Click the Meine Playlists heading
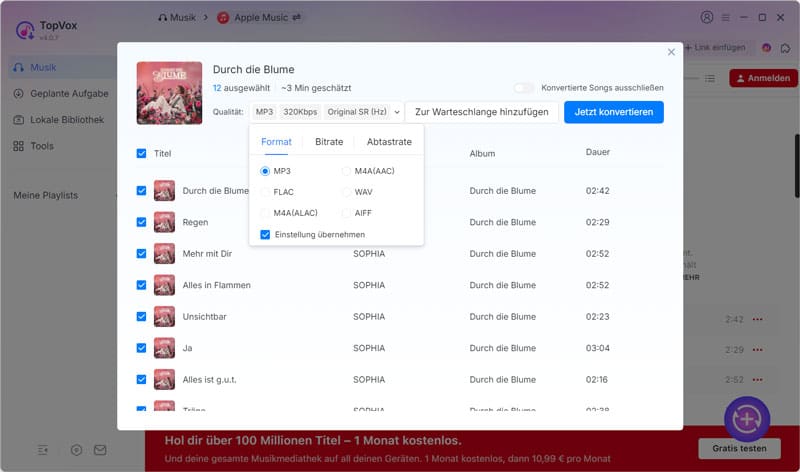Screen dimensions: 800x472 tap(46, 195)
